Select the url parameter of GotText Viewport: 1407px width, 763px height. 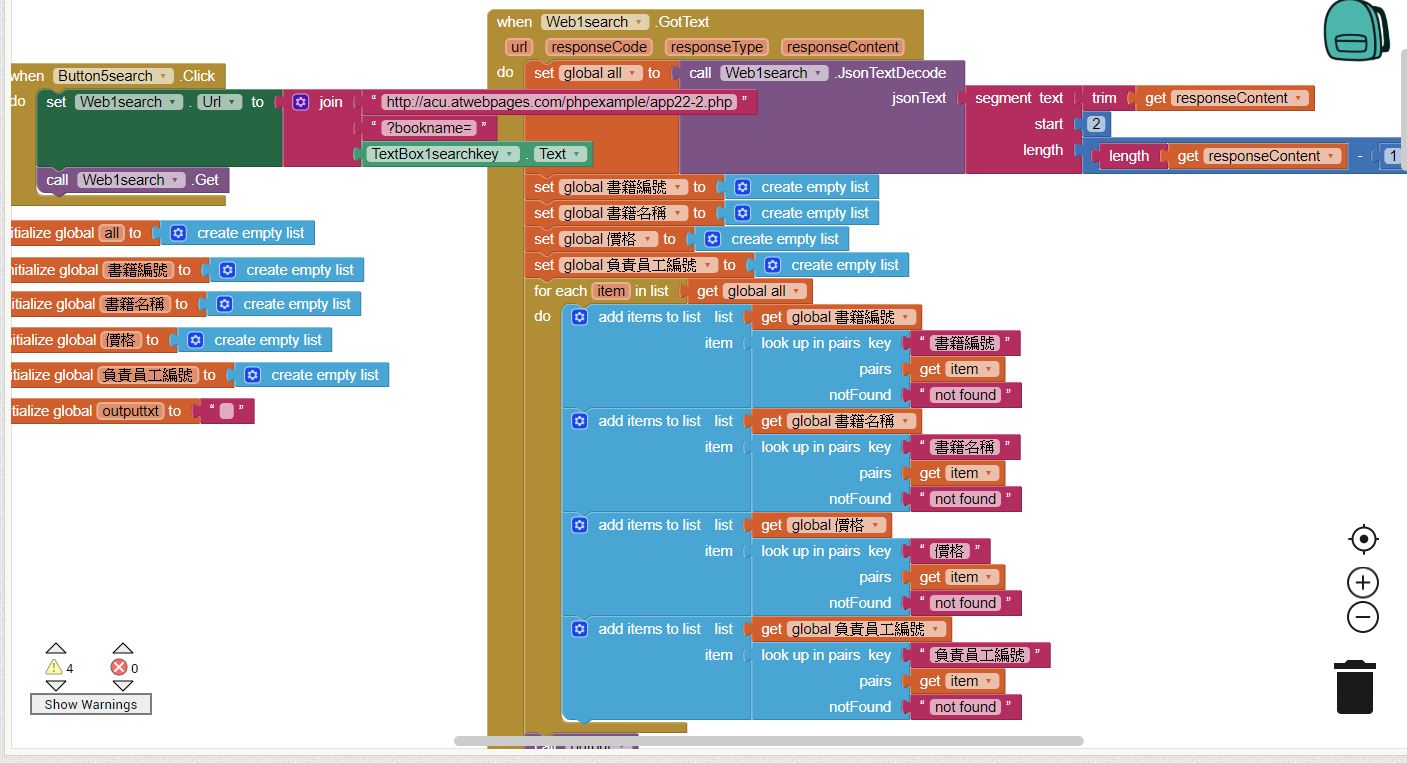click(x=519, y=47)
